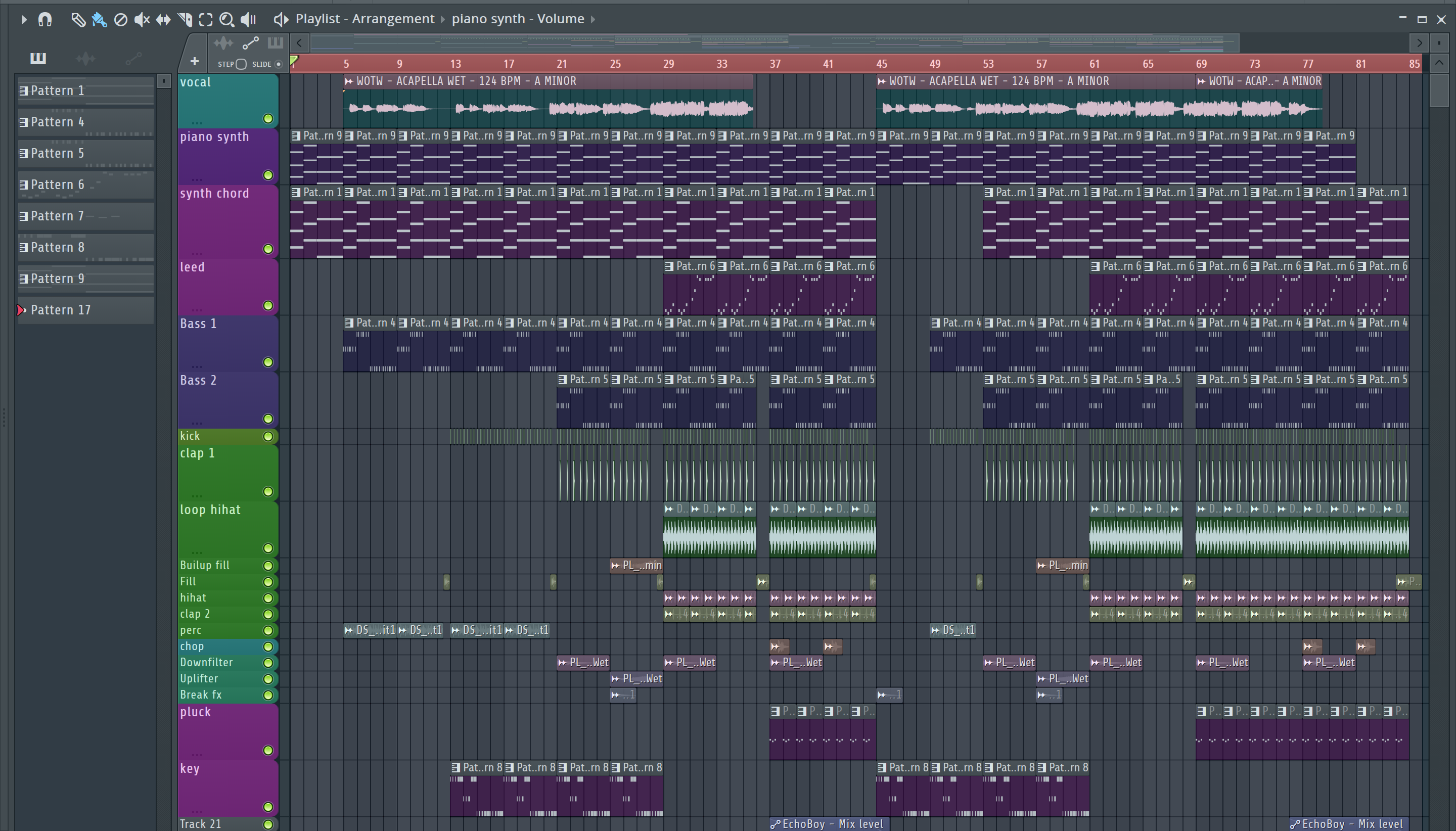Image resolution: width=1456 pixels, height=831 pixels.
Task: Show pattern clips in the picker panel
Action: [38, 58]
